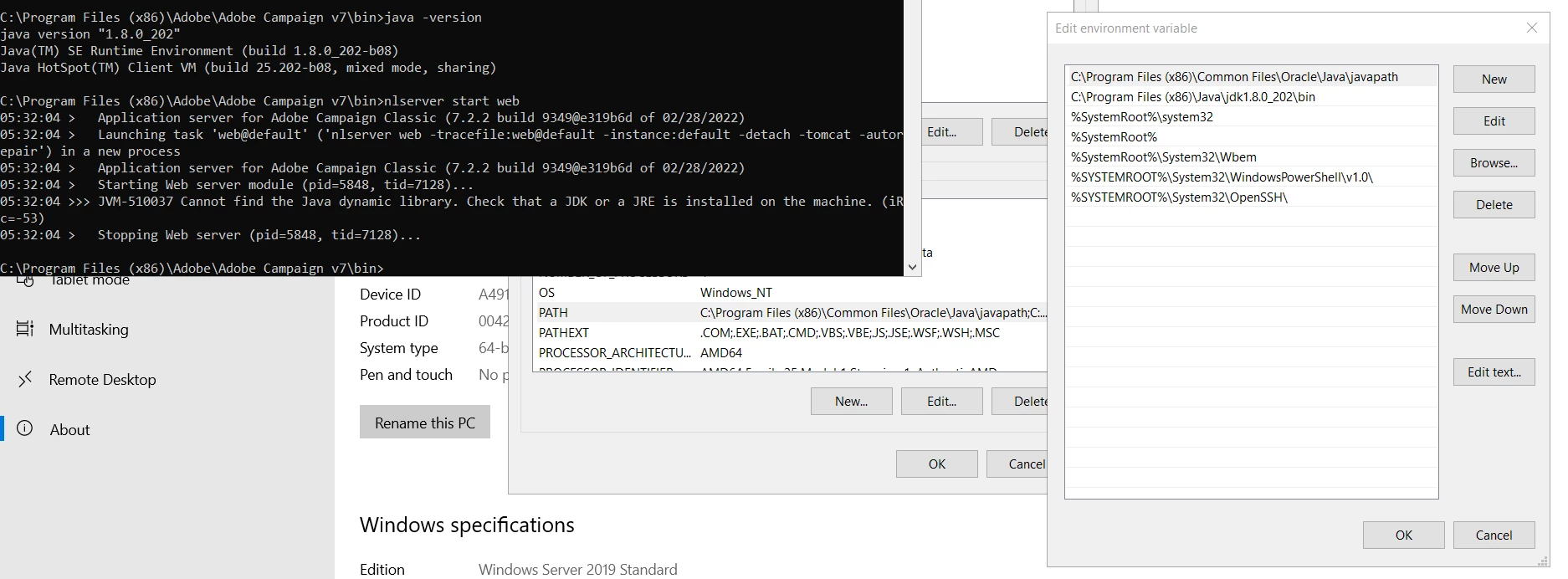This screenshot has height=579, width=1568.
Task: Click Edit... under system variables
Action: [941, 402]
